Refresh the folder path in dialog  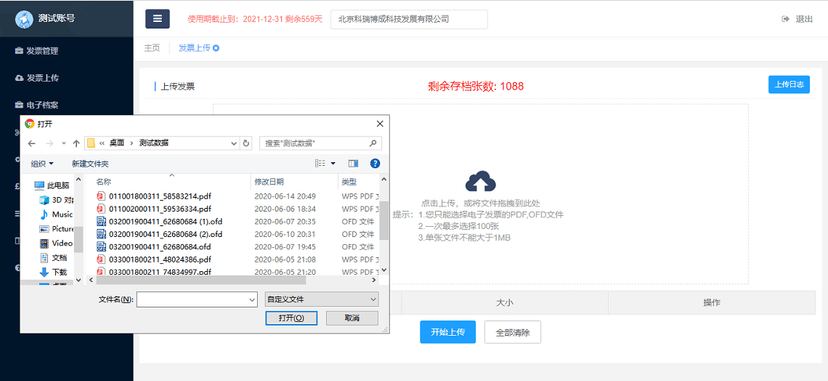[246, 143]
